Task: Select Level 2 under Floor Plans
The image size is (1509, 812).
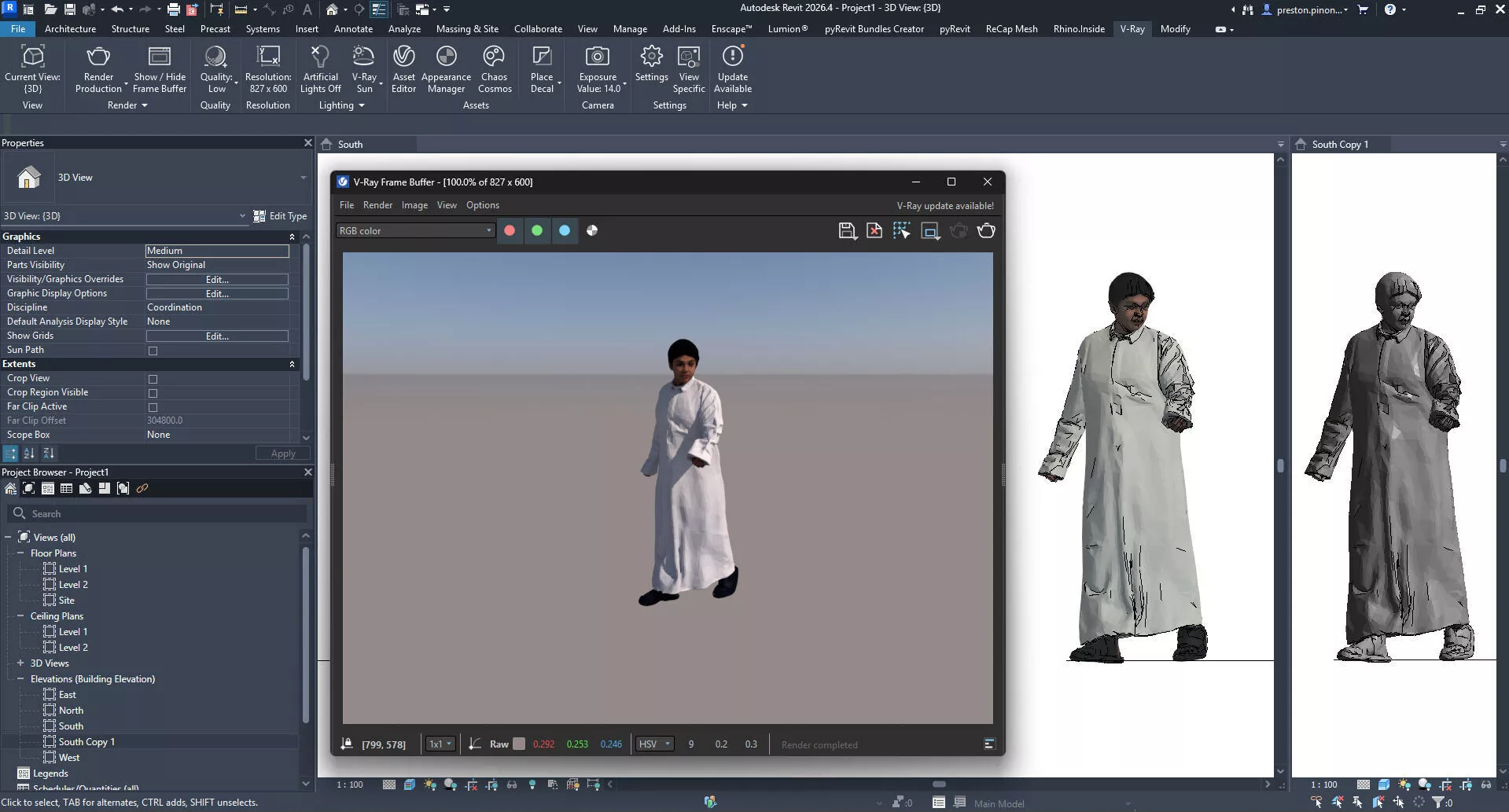Action: 73,584
